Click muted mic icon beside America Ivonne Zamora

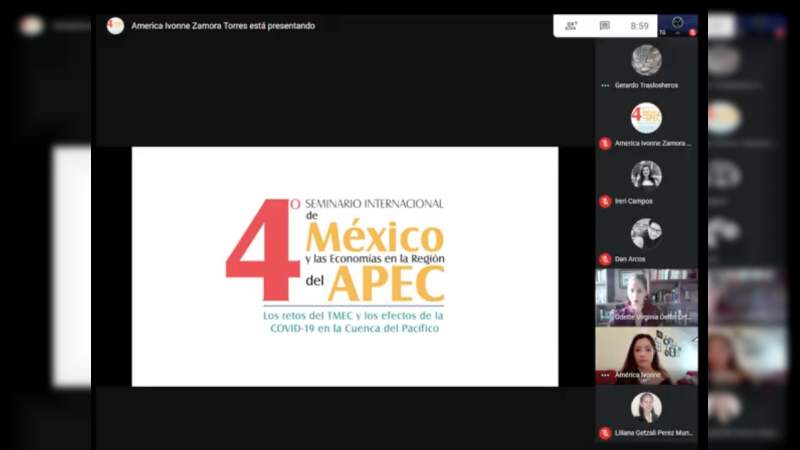(x=605, y=144)
